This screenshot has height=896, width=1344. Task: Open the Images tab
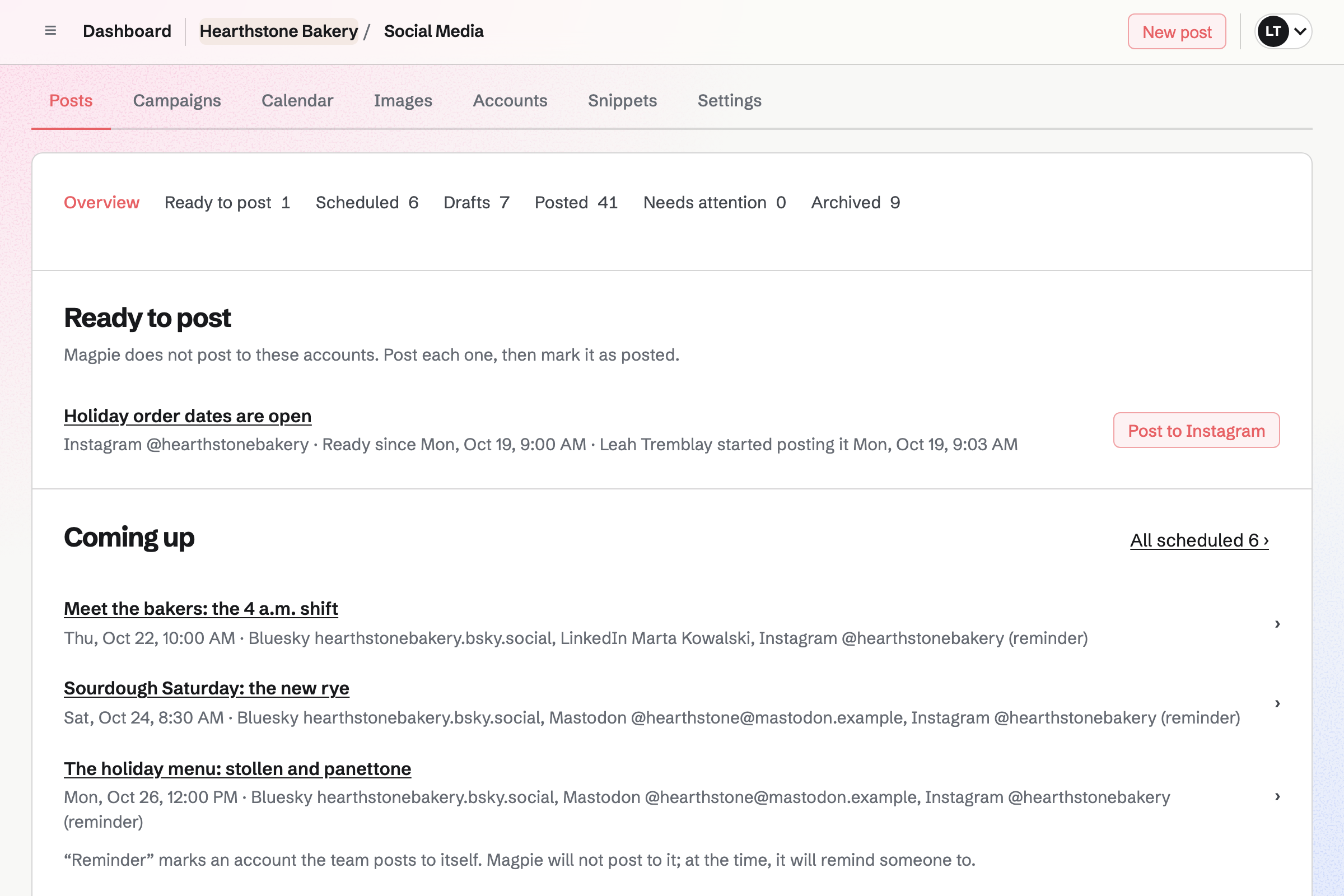403,101
